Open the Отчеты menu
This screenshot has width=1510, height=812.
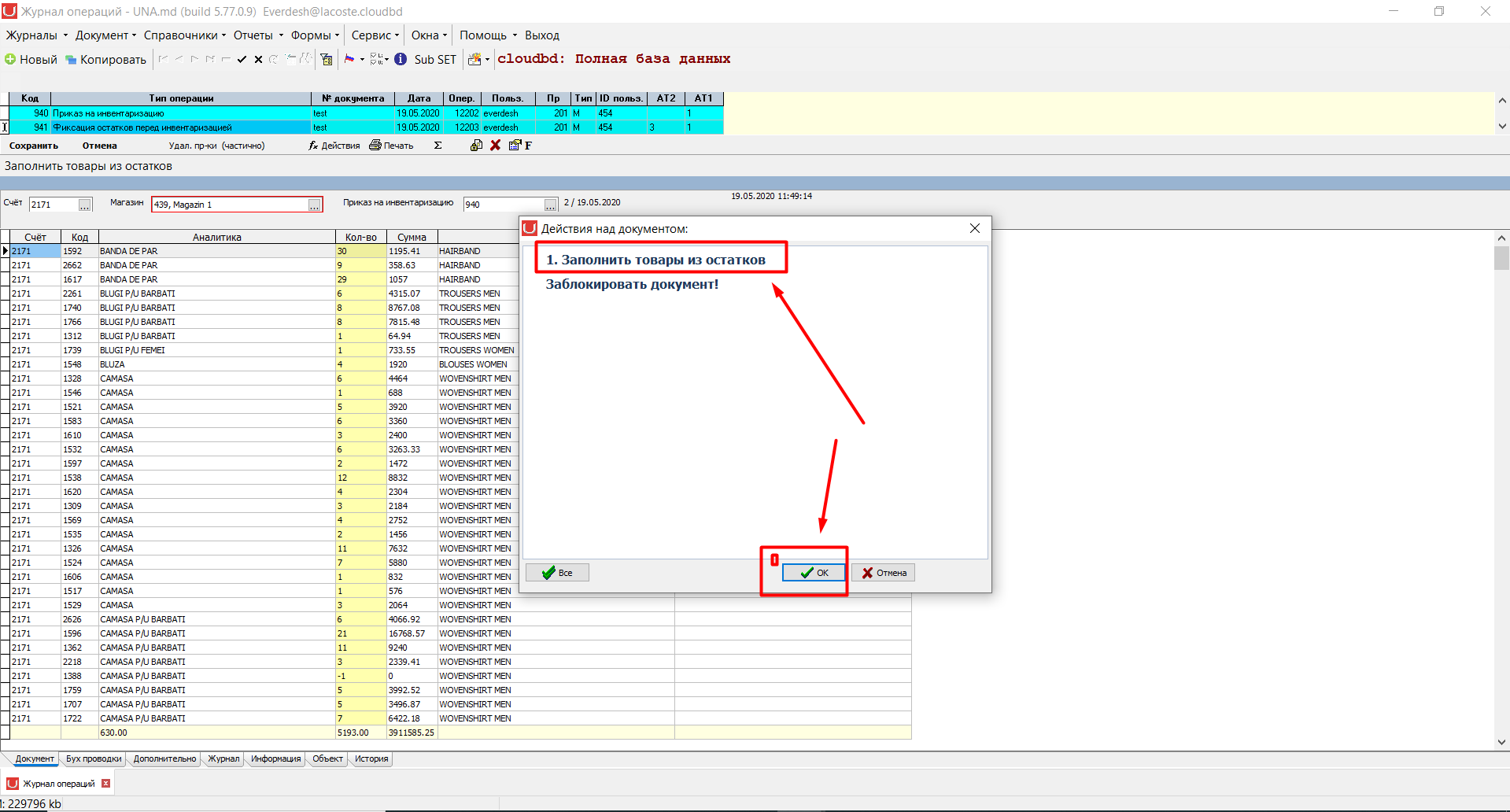pos(257,35)
